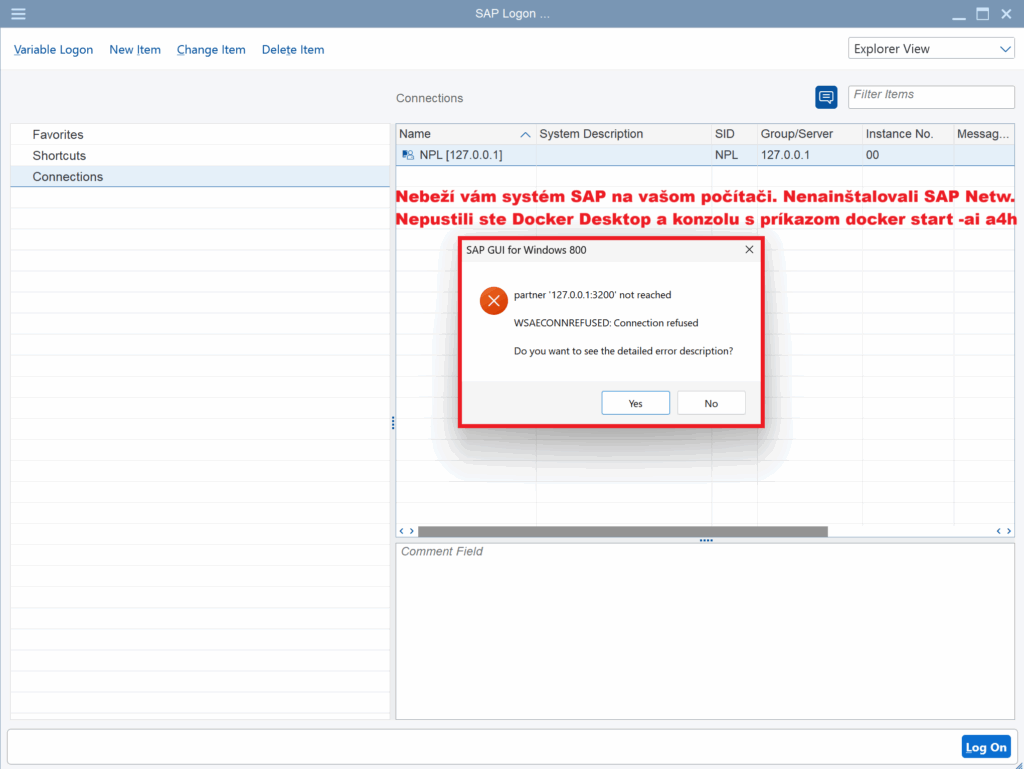1024x769 pixels.
Task: Select Favorites in the left tree
Action: coord(57,134)
